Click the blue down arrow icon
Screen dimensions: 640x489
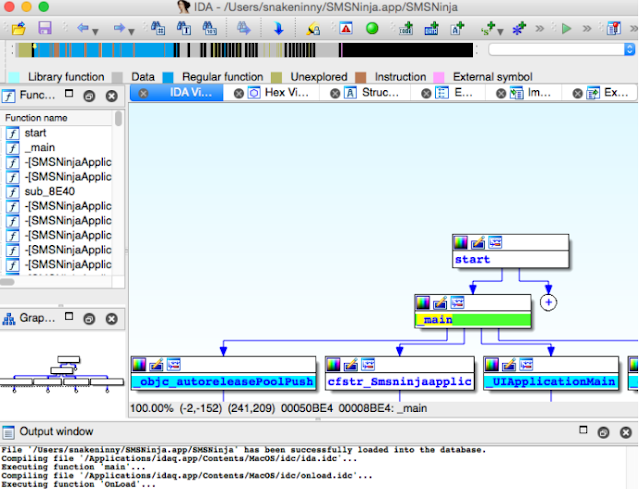click(279, 28)
